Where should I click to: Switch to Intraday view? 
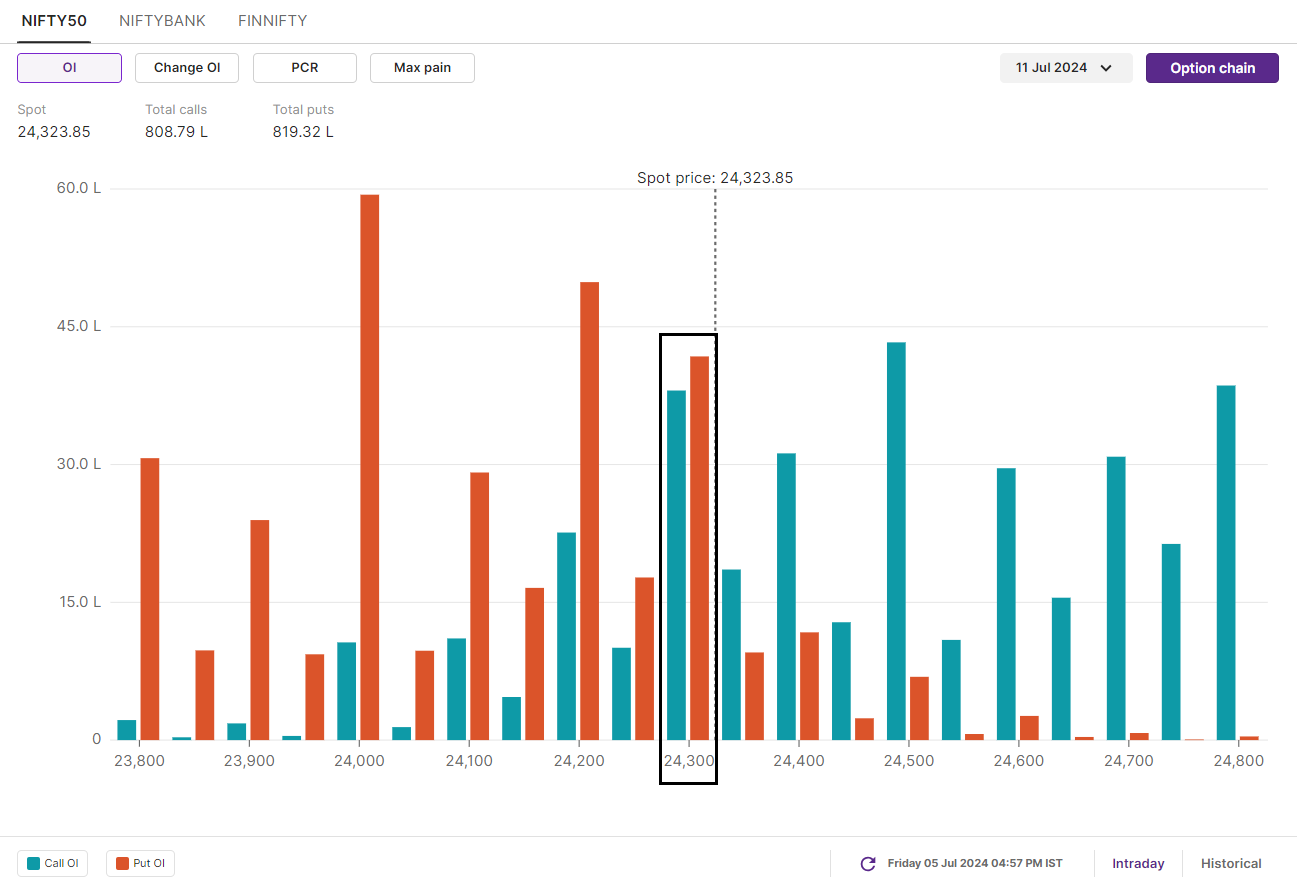[x=1138, y=863]
